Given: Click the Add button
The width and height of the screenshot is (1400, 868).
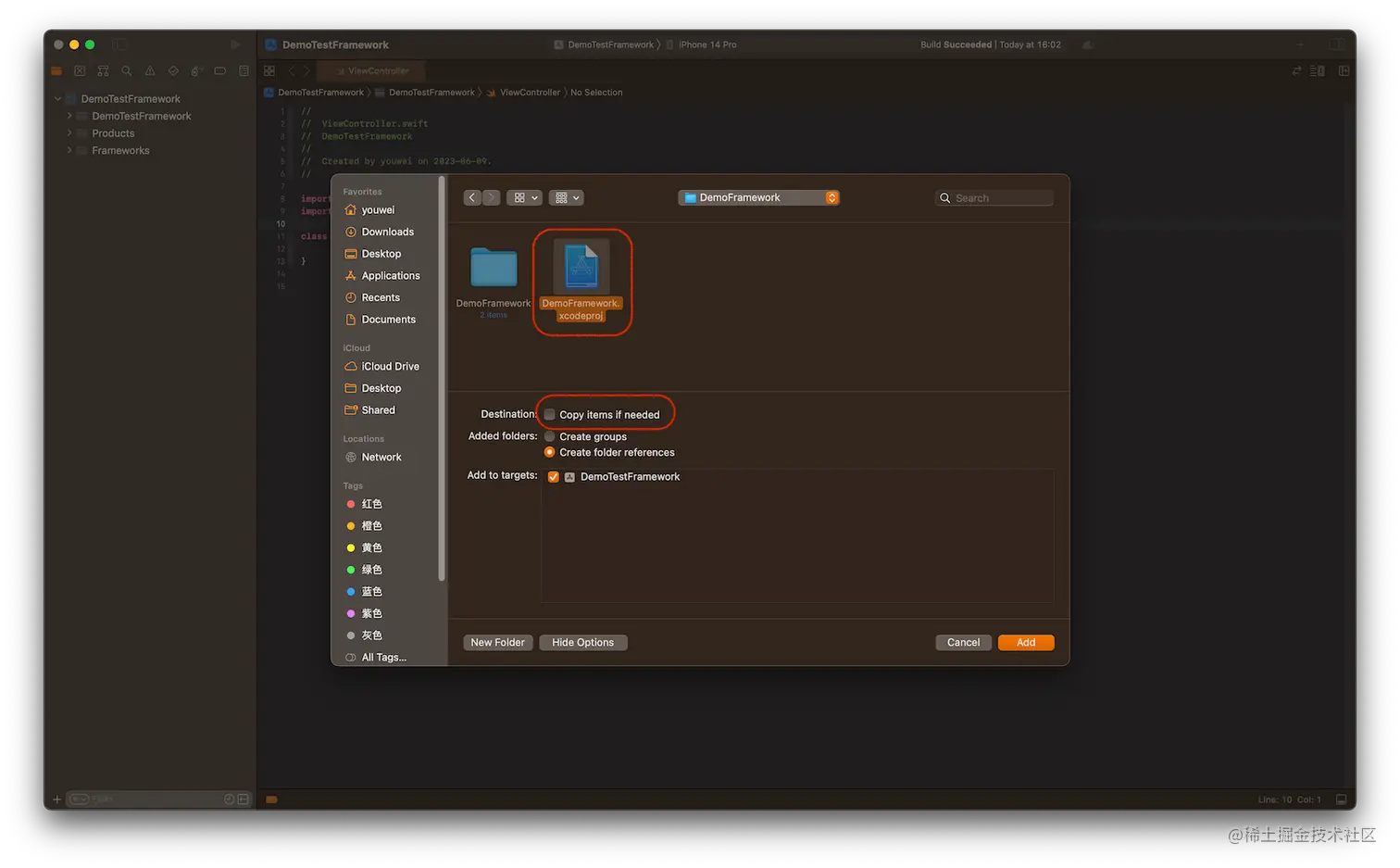Looking at the screenshot, I should coord(1026,642).
